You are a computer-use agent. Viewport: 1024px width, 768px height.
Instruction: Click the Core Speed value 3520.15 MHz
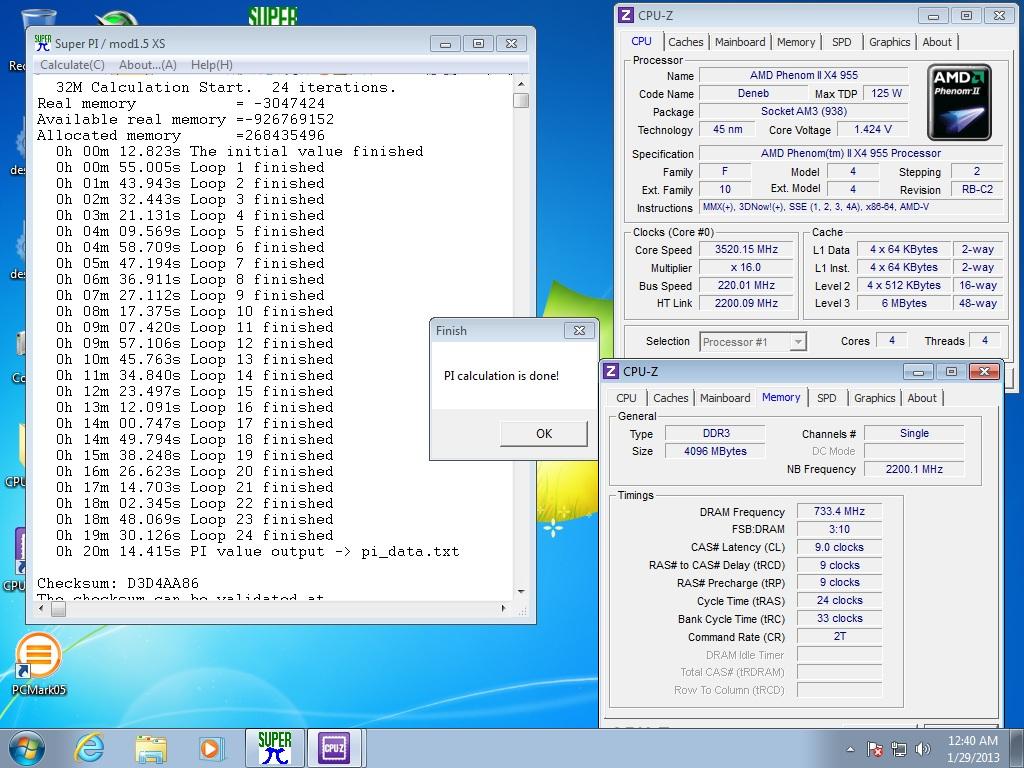coord(746,249)
